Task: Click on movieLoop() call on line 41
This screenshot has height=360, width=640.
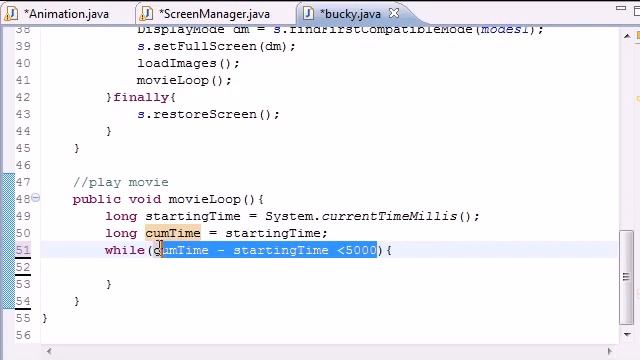Action: click(184, 80)
